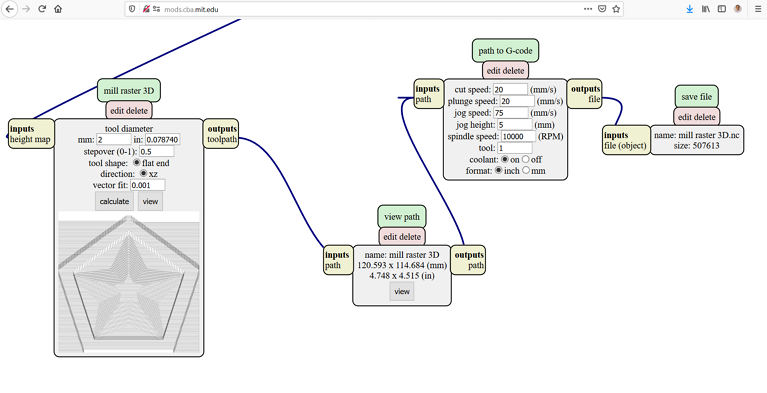Click the calculate button in mill raster 3D
The width and height of the screenshot is (767, 393).
coord(114,201)
